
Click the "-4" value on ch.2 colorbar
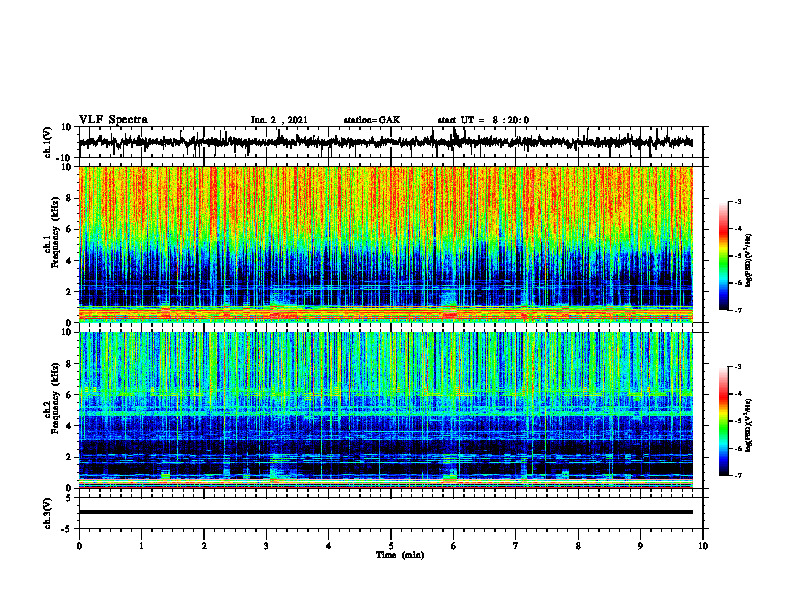[738, 394]
